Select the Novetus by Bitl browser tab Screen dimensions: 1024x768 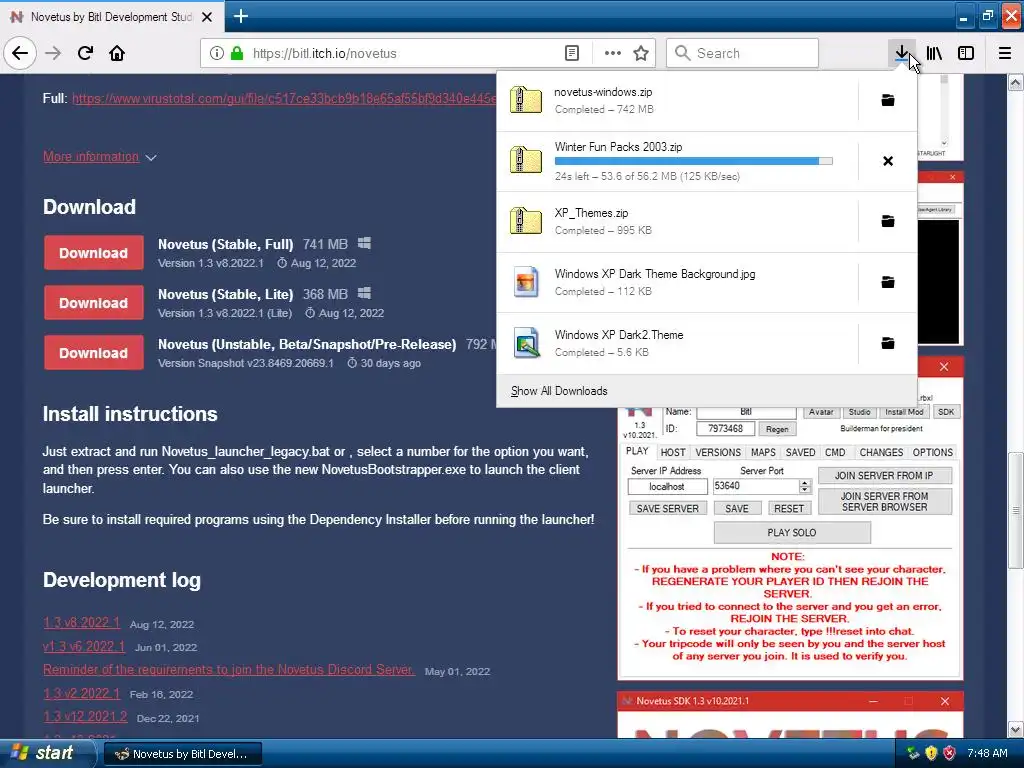[111, 17]
